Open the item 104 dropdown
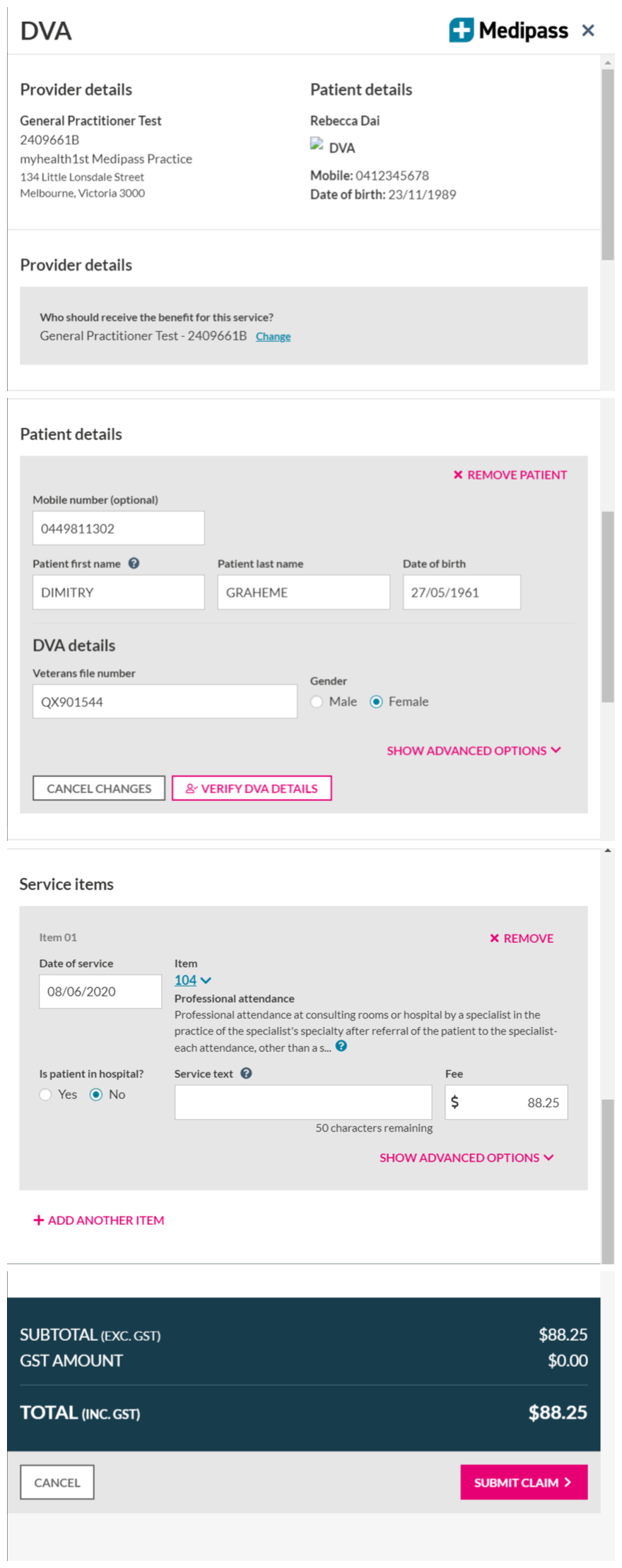 193,980
